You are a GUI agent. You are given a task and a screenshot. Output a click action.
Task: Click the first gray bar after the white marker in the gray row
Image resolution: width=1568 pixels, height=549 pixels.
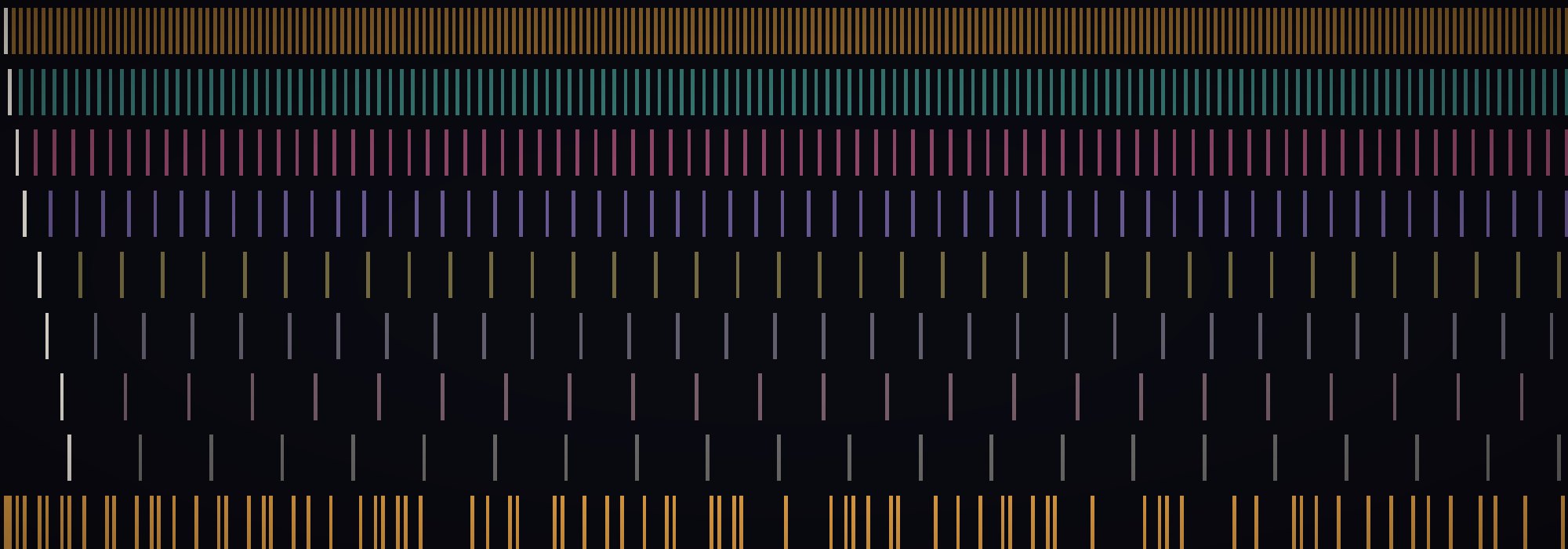[140, 457]
